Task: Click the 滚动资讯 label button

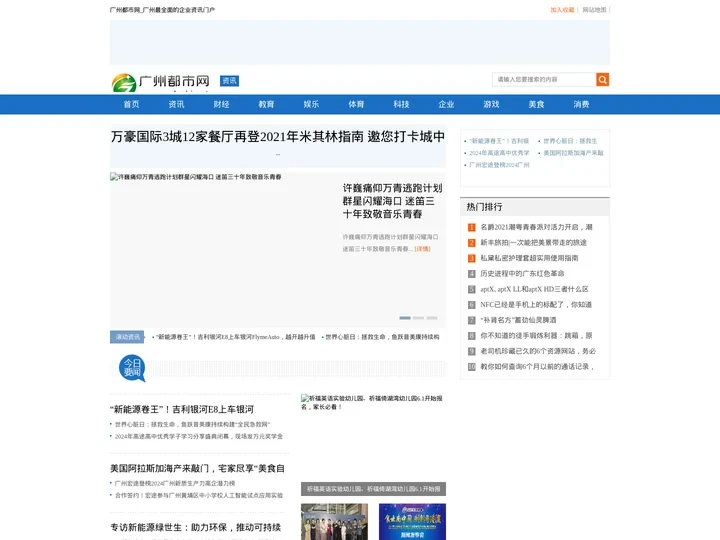Action: (127, 337)
